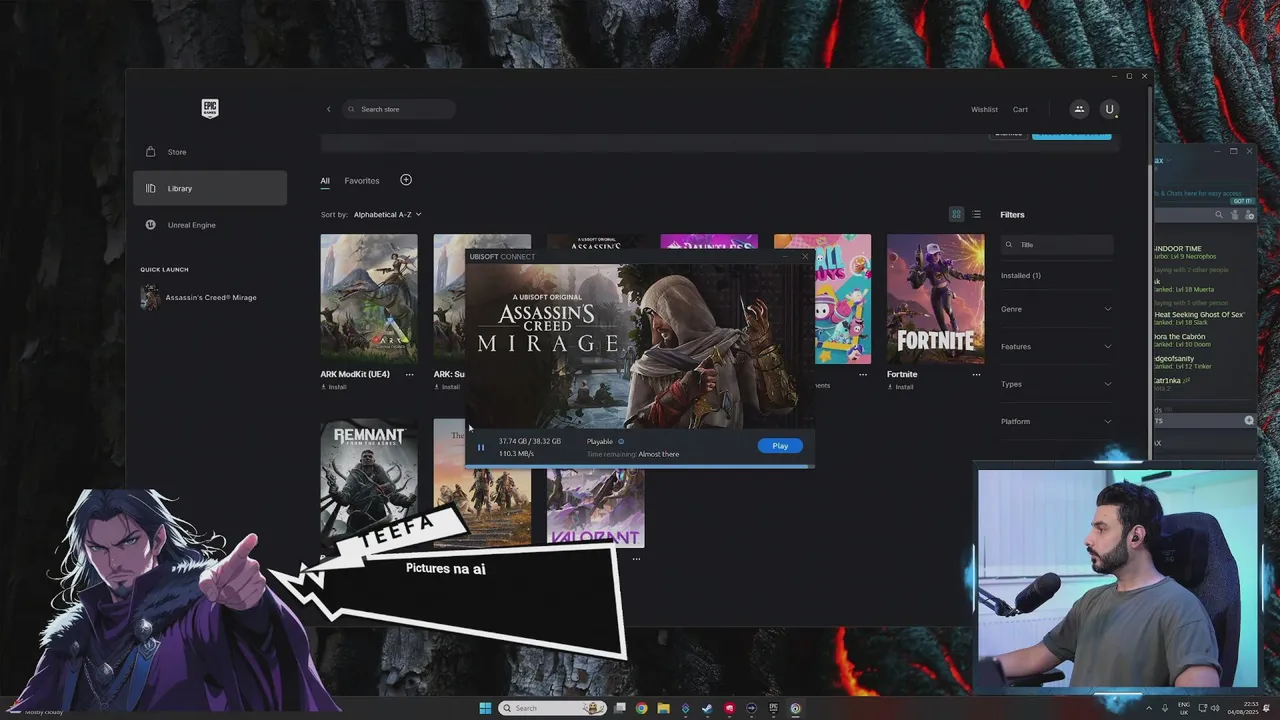Open the user profile avatar U

coord(1109,109)
